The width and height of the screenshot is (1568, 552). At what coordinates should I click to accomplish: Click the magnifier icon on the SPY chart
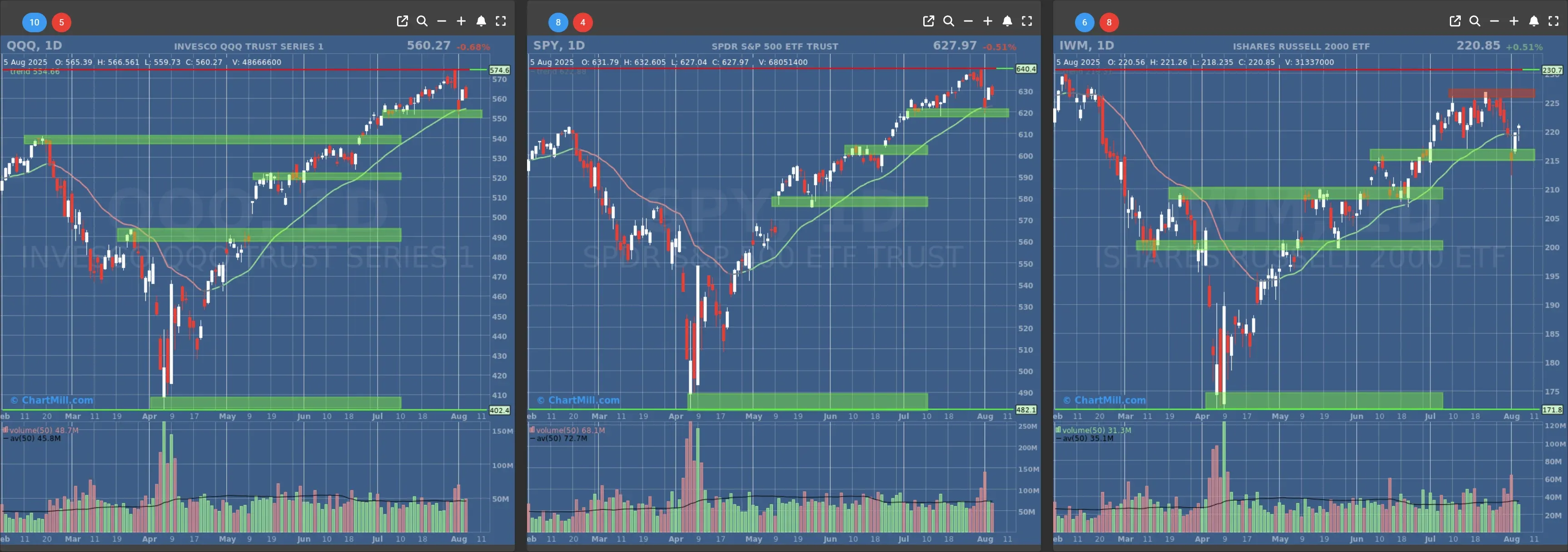[x=948, y=21]
